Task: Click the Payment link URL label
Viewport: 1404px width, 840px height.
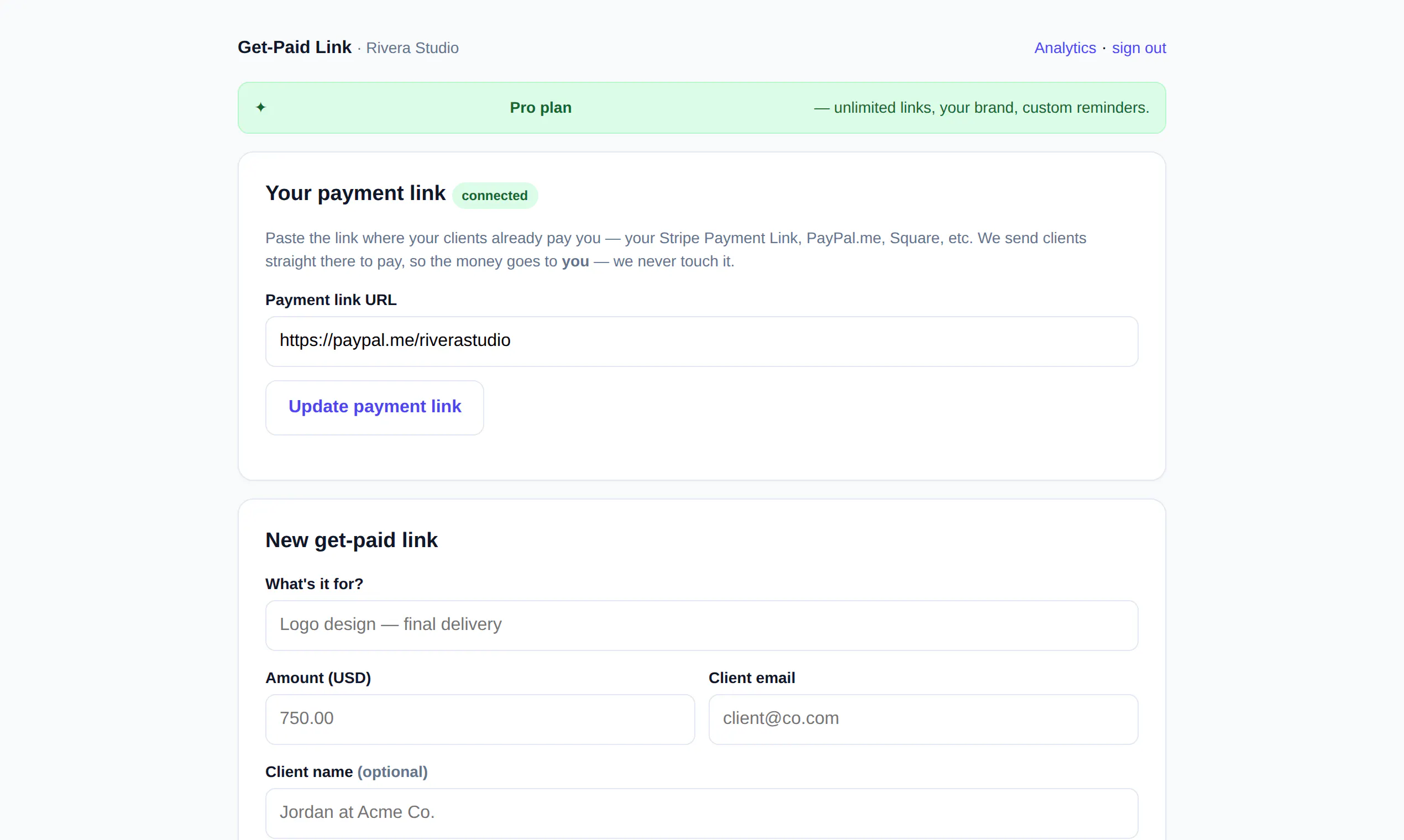Action: [331, 300]
